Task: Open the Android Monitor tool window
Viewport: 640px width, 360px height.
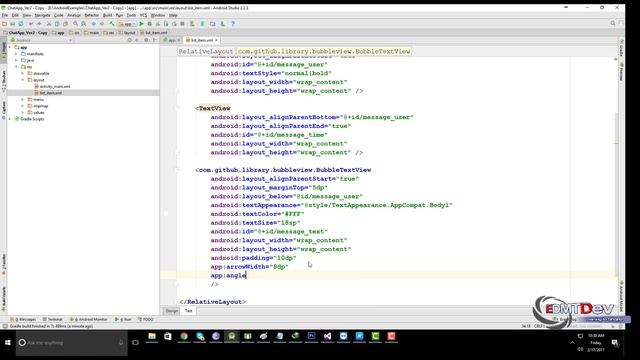Action: (89, 319)
